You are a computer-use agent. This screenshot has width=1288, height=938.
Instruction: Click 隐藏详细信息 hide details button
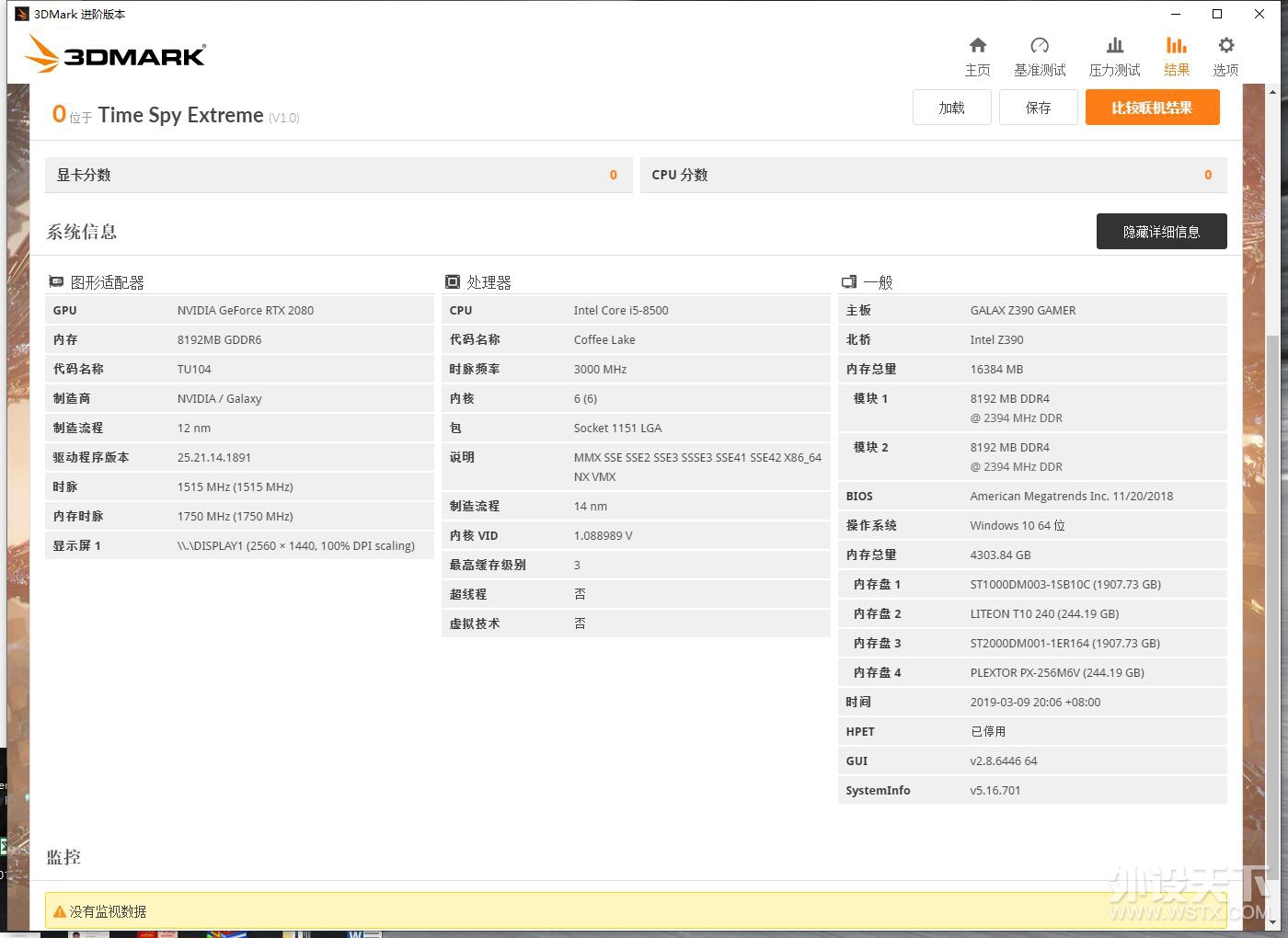click(x=1162, y=232)
